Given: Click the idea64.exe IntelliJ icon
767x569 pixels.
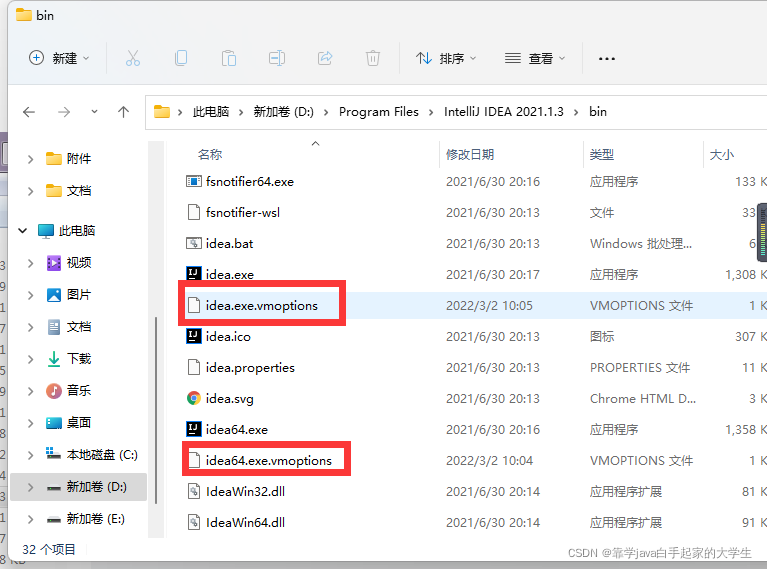Looking at the screenshot, I should tap(194, 429).
